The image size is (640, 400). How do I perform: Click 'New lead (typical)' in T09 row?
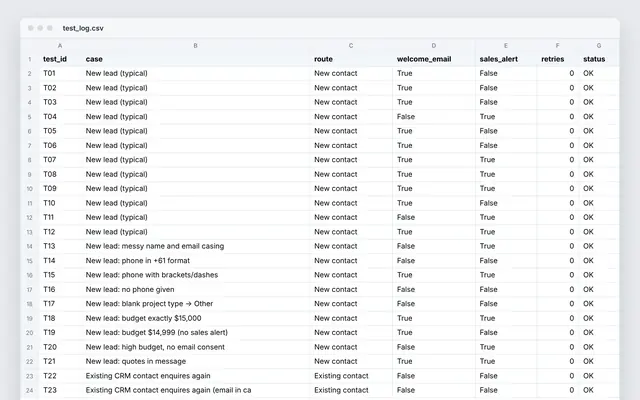tap(116, 189)
